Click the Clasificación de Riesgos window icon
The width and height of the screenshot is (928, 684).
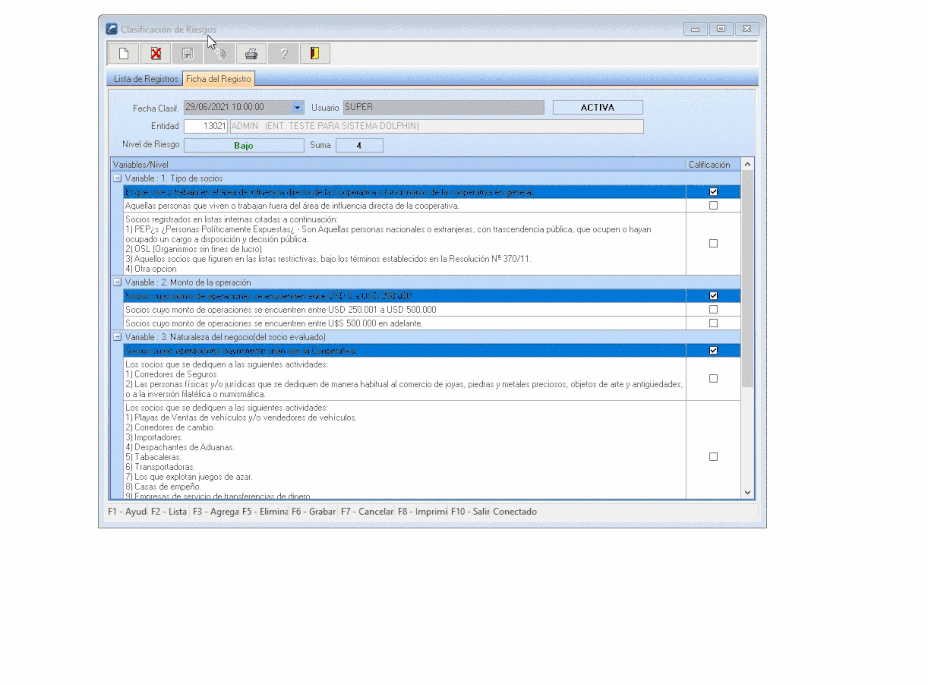(x=111, y=29)
